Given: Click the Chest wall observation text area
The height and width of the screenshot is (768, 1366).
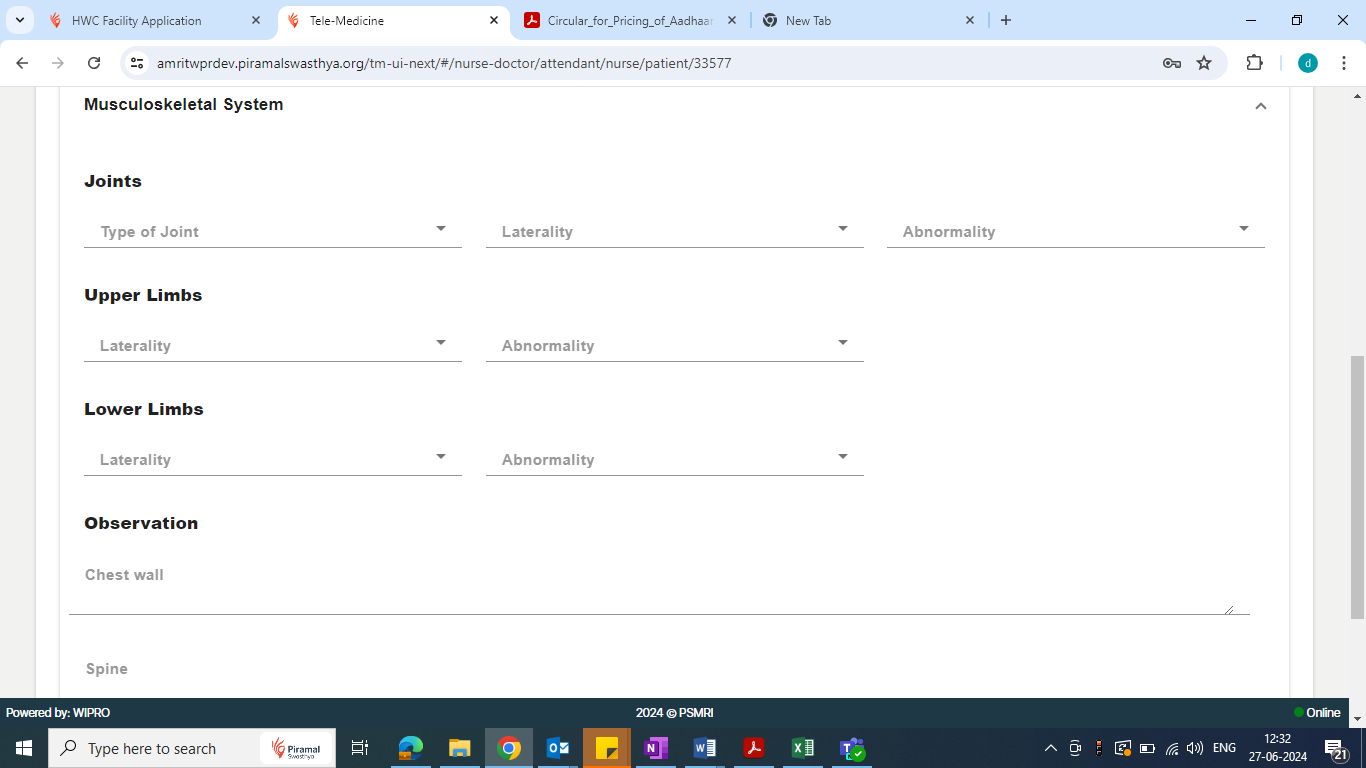Looking at the screenshot, I should point(659,588).
